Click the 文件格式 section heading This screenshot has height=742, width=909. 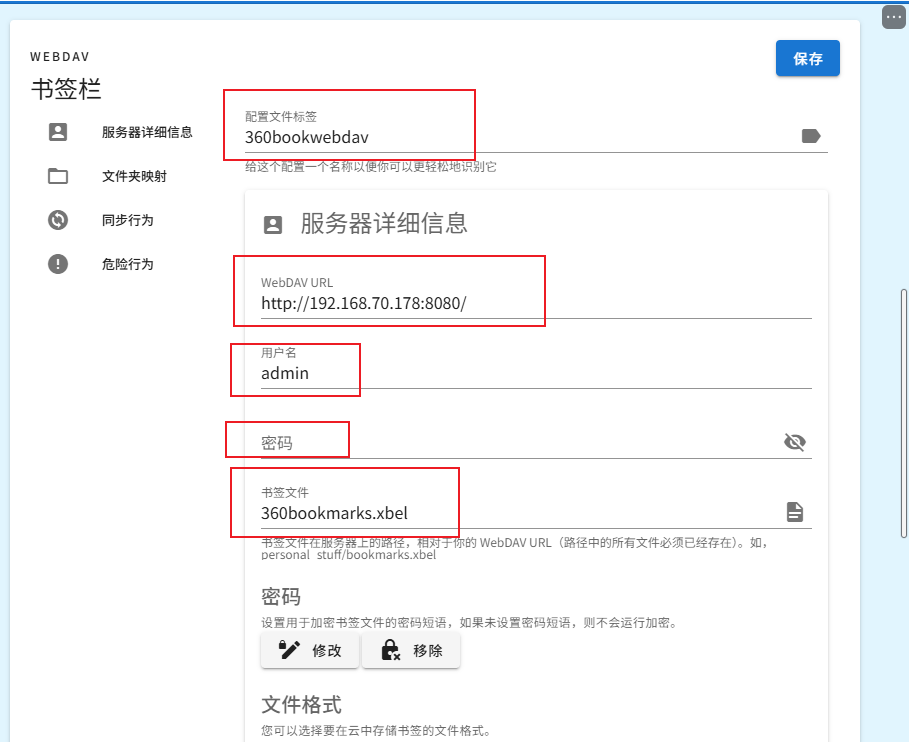[x=301, y=705]
